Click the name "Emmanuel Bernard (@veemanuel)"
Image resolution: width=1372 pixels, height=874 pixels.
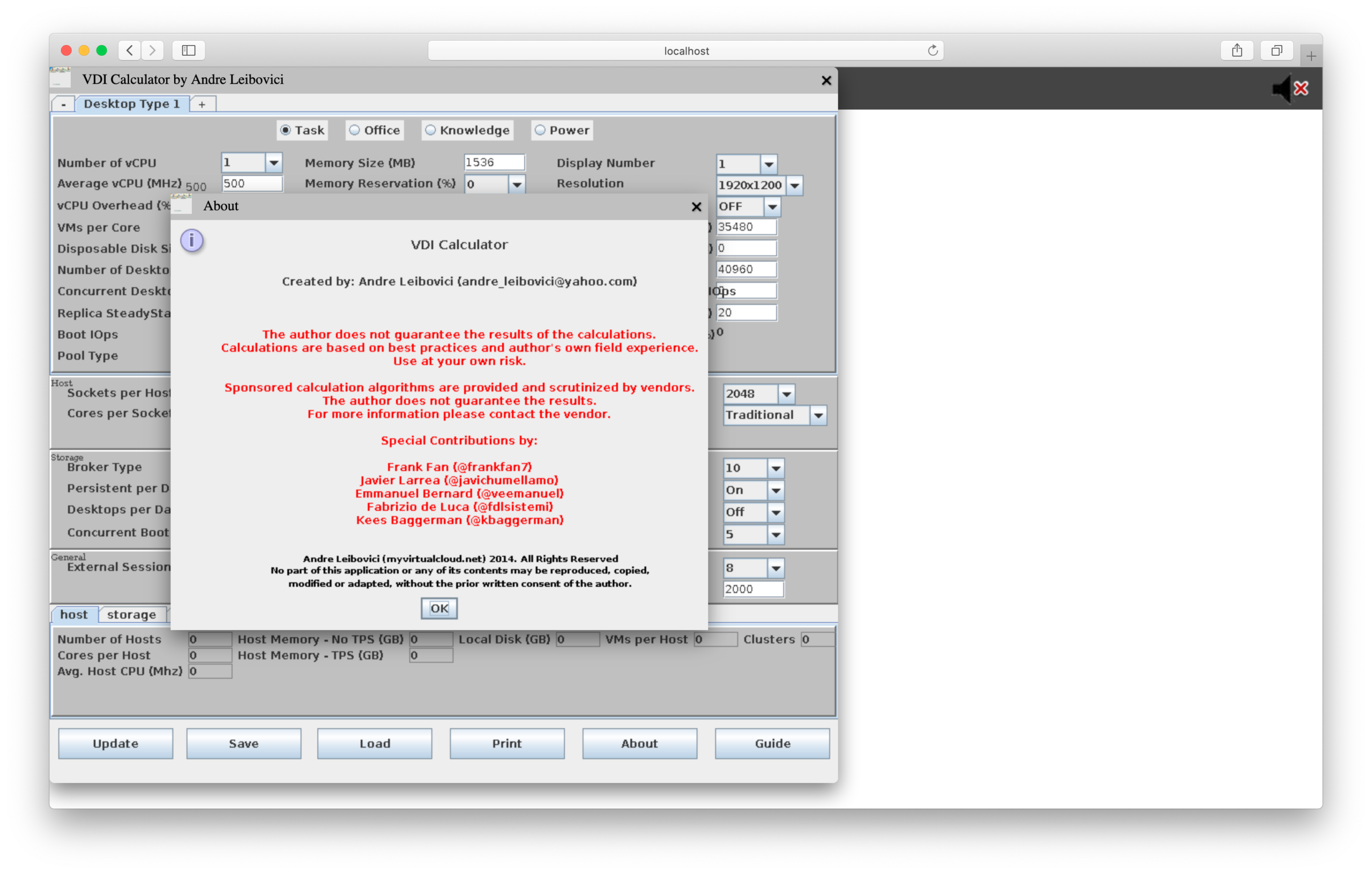pos(459,494)
